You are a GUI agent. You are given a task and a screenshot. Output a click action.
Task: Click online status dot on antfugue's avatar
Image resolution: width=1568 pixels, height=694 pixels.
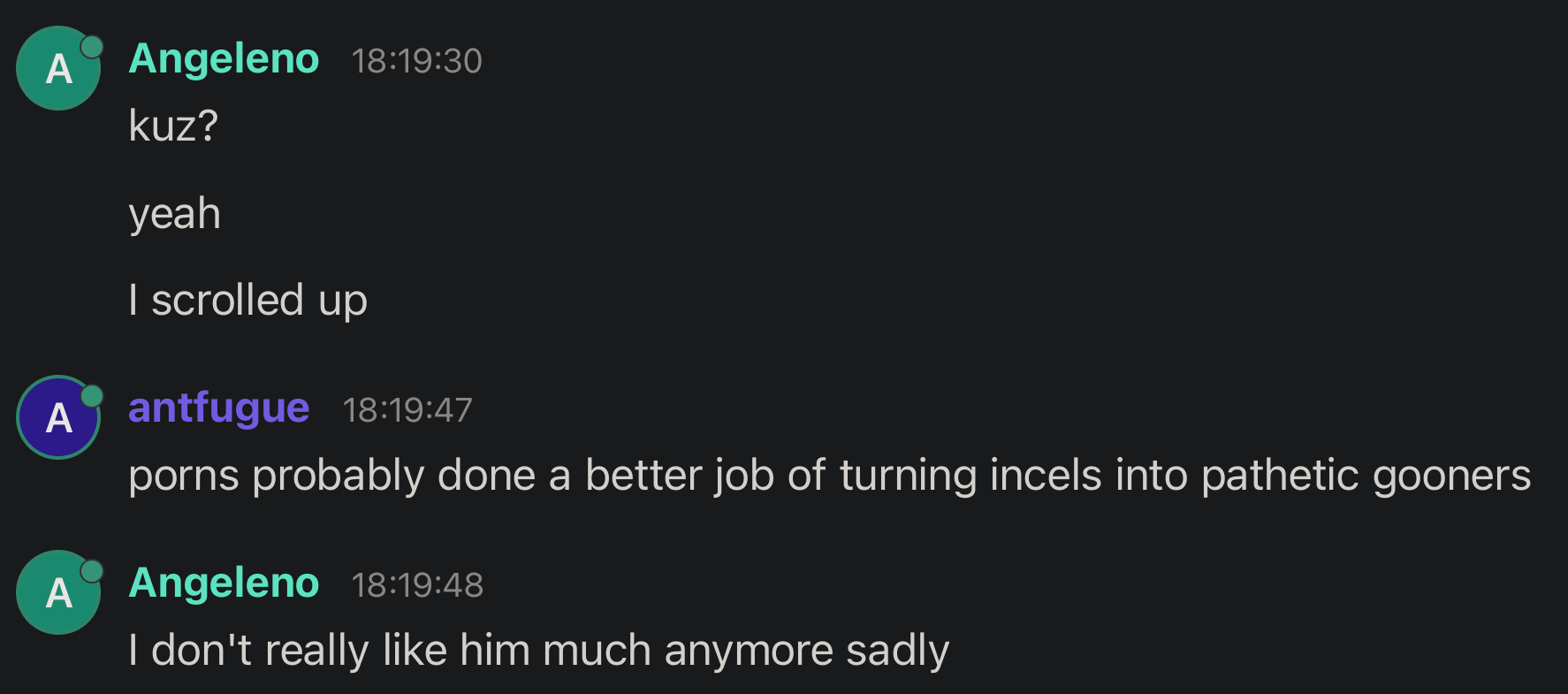(x=92, y=395)
